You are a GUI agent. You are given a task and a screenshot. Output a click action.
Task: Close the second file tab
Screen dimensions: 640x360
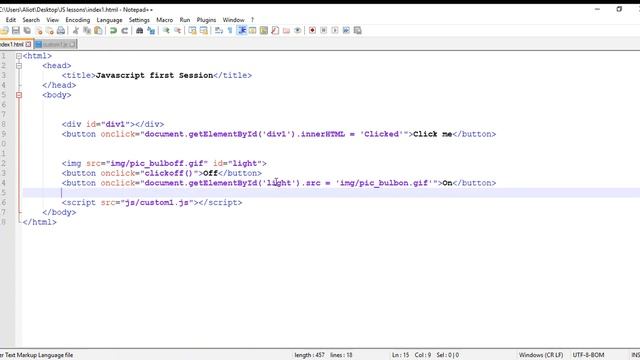click(72, 44)
